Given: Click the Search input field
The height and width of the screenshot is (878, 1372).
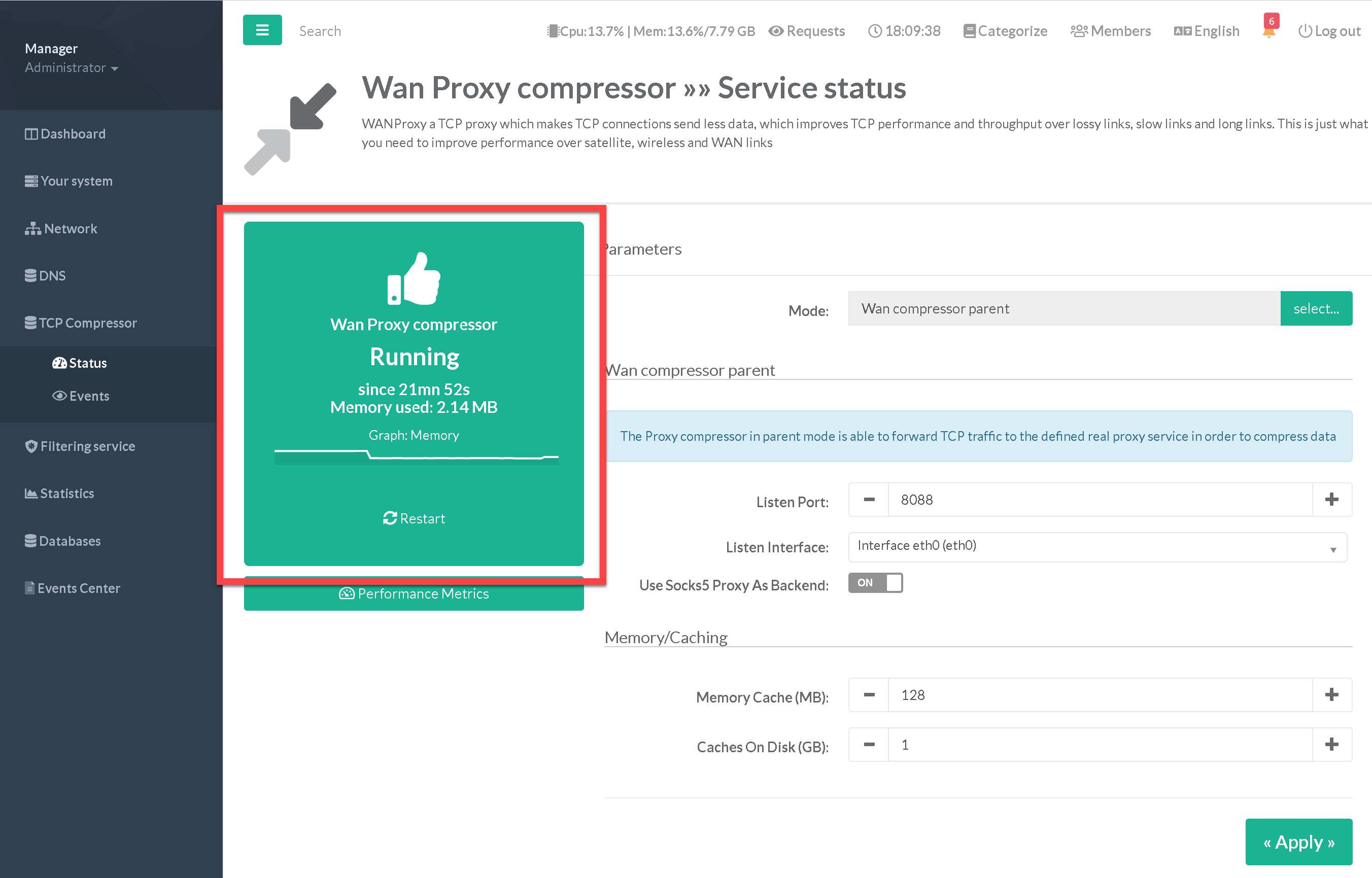Looking at the screenshot, I should pos(320,31).
